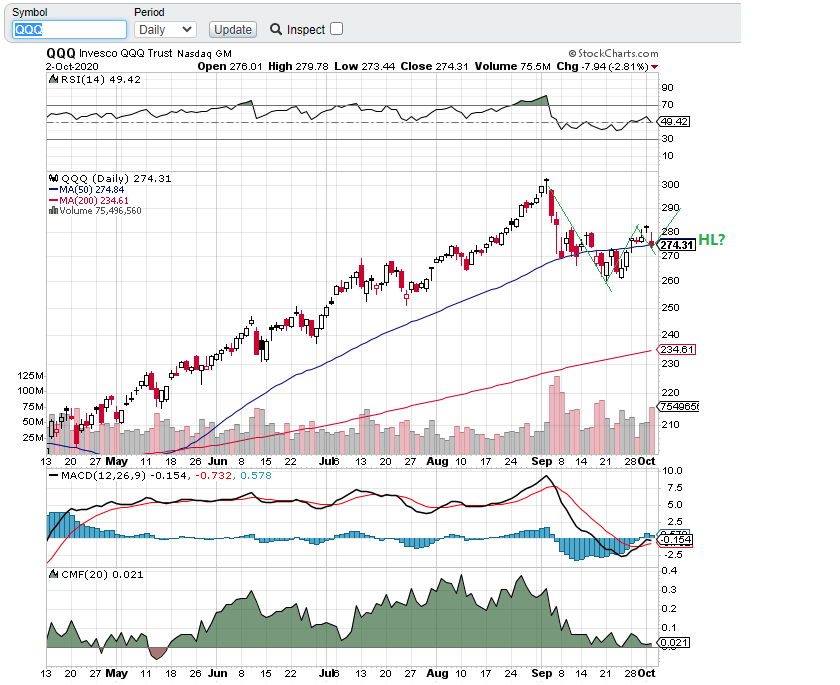840x685 pixels.
Task: Click the 'Low 273.44' header value
Action: pyautogui.click(x=365, y=66)
